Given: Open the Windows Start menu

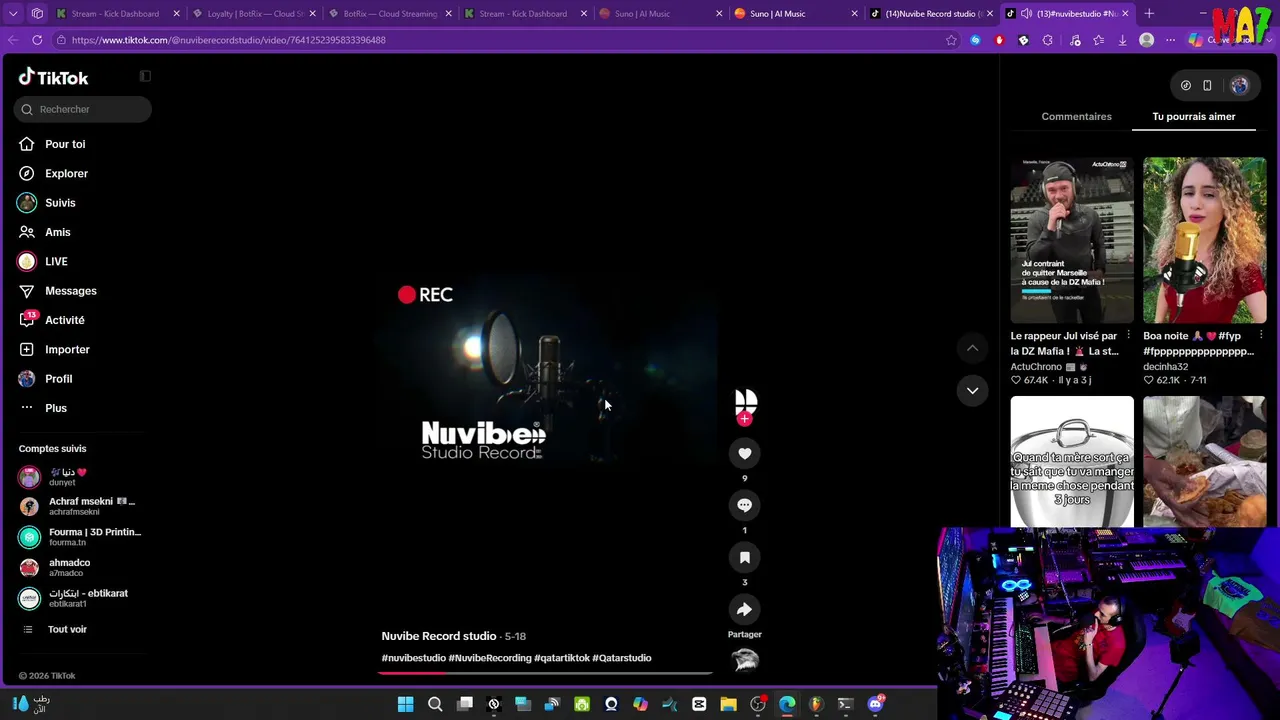Looking at the screenshot, I should [x=405, y=705].
